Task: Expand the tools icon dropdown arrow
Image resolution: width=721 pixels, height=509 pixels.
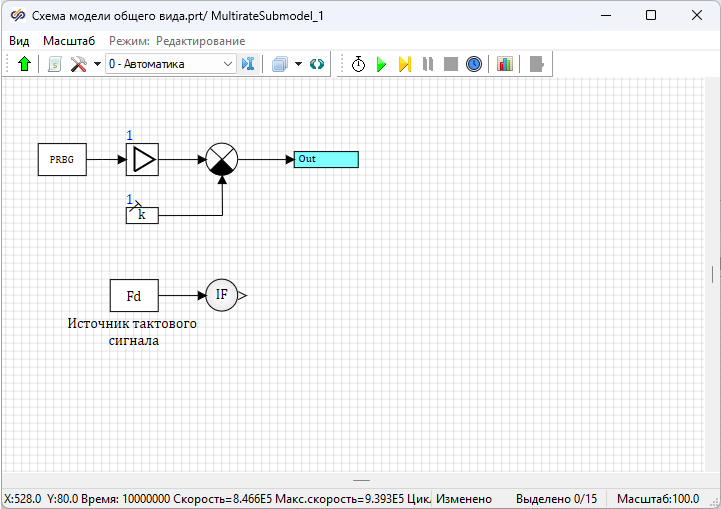Action: click(97, 64)
